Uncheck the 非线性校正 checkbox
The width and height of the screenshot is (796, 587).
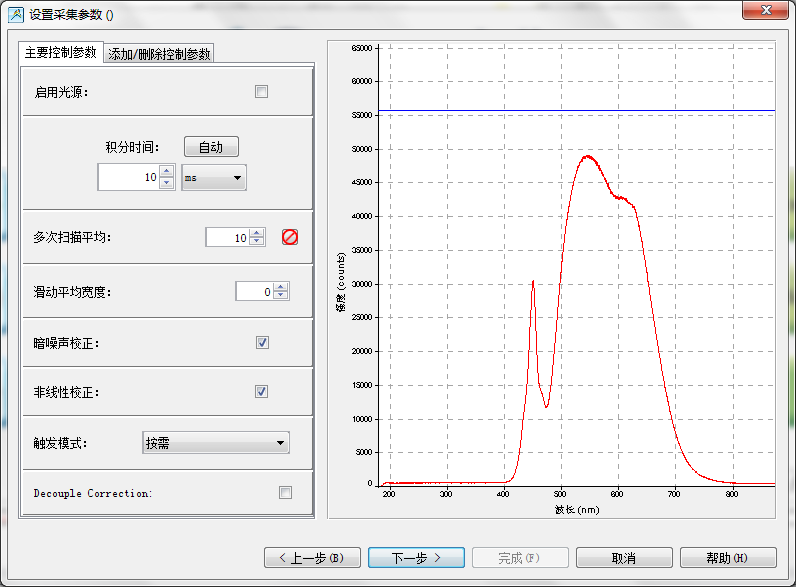tap(262, 391)
